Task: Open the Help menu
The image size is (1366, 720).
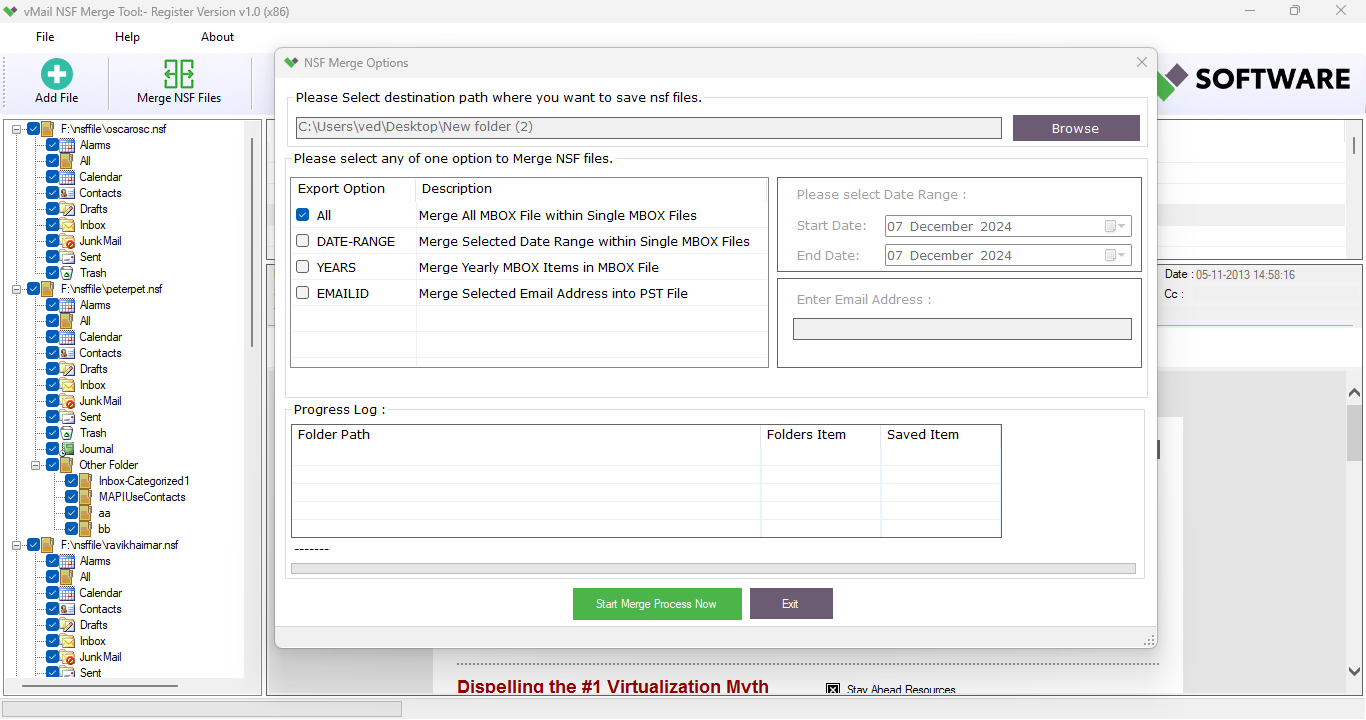Action: [127, 37]
